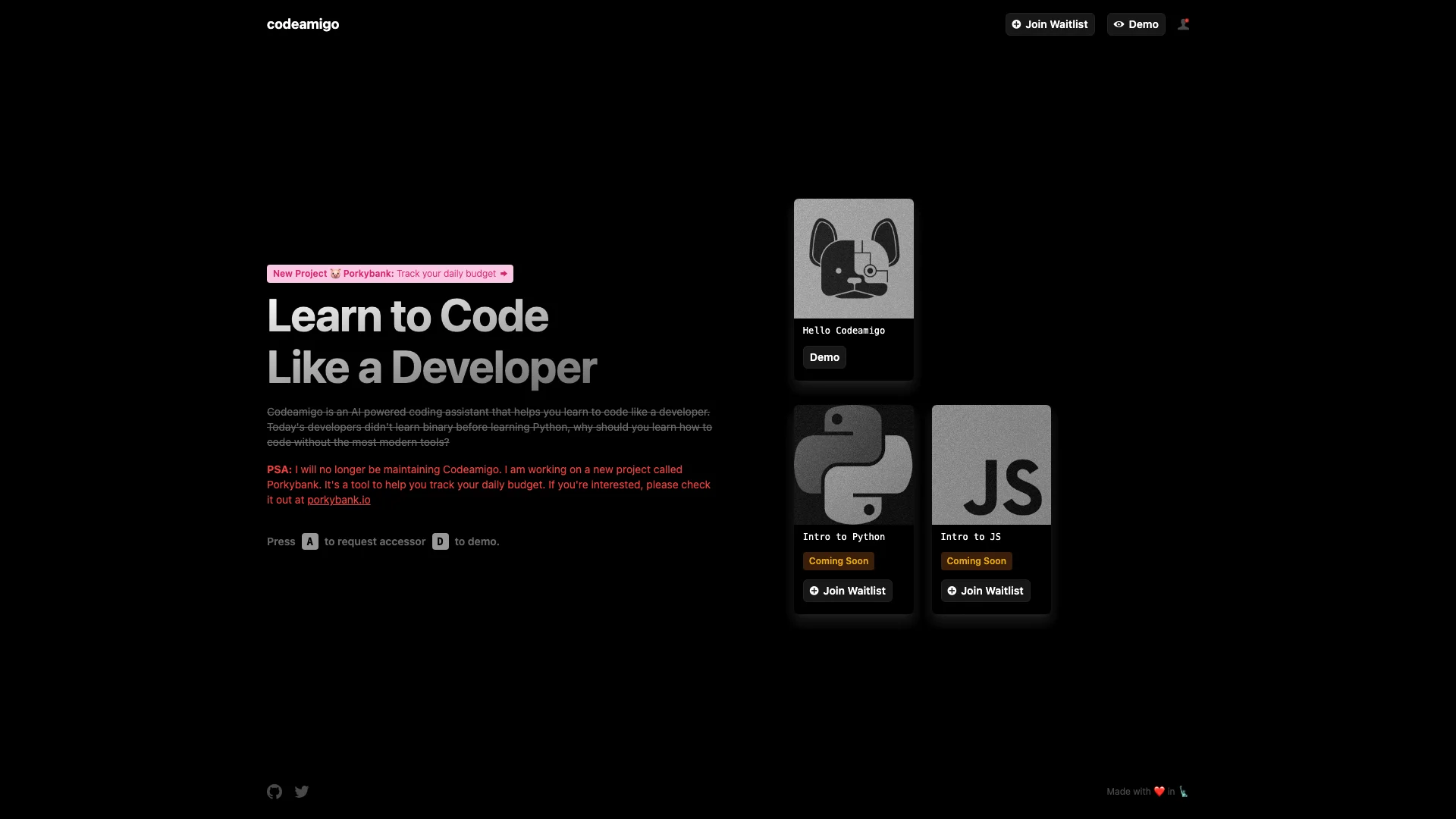The height and width of the screenshot is (819, 1456).
Task: Click the codeamigo logo/wordmark
Action: click(x=303, y=24)
